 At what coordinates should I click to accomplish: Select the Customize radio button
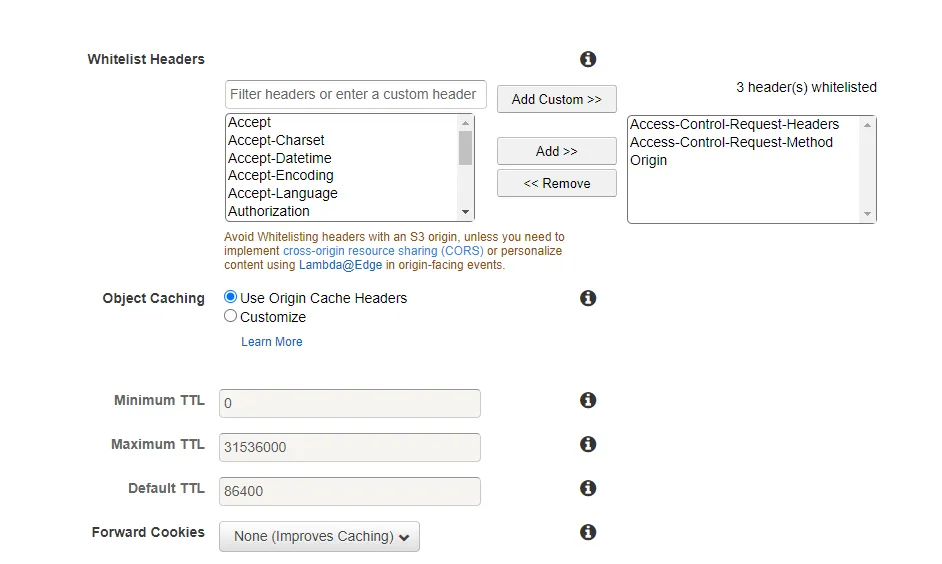coord(231,316)
